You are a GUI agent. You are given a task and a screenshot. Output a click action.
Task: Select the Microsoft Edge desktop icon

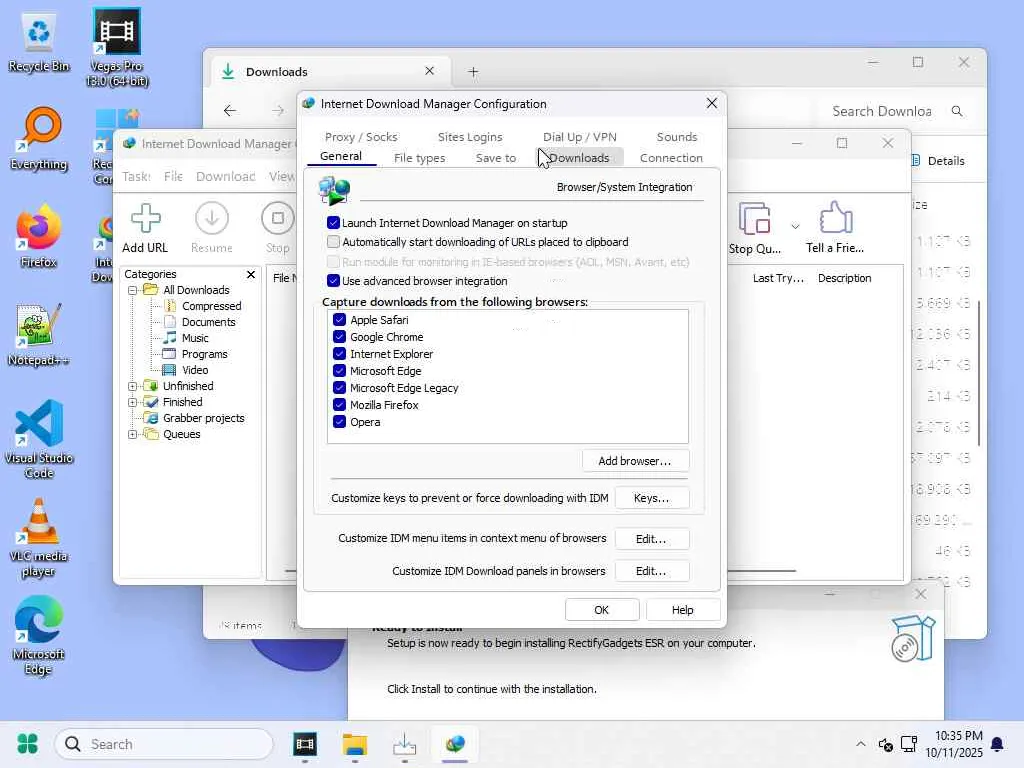[x=39, y=635]
